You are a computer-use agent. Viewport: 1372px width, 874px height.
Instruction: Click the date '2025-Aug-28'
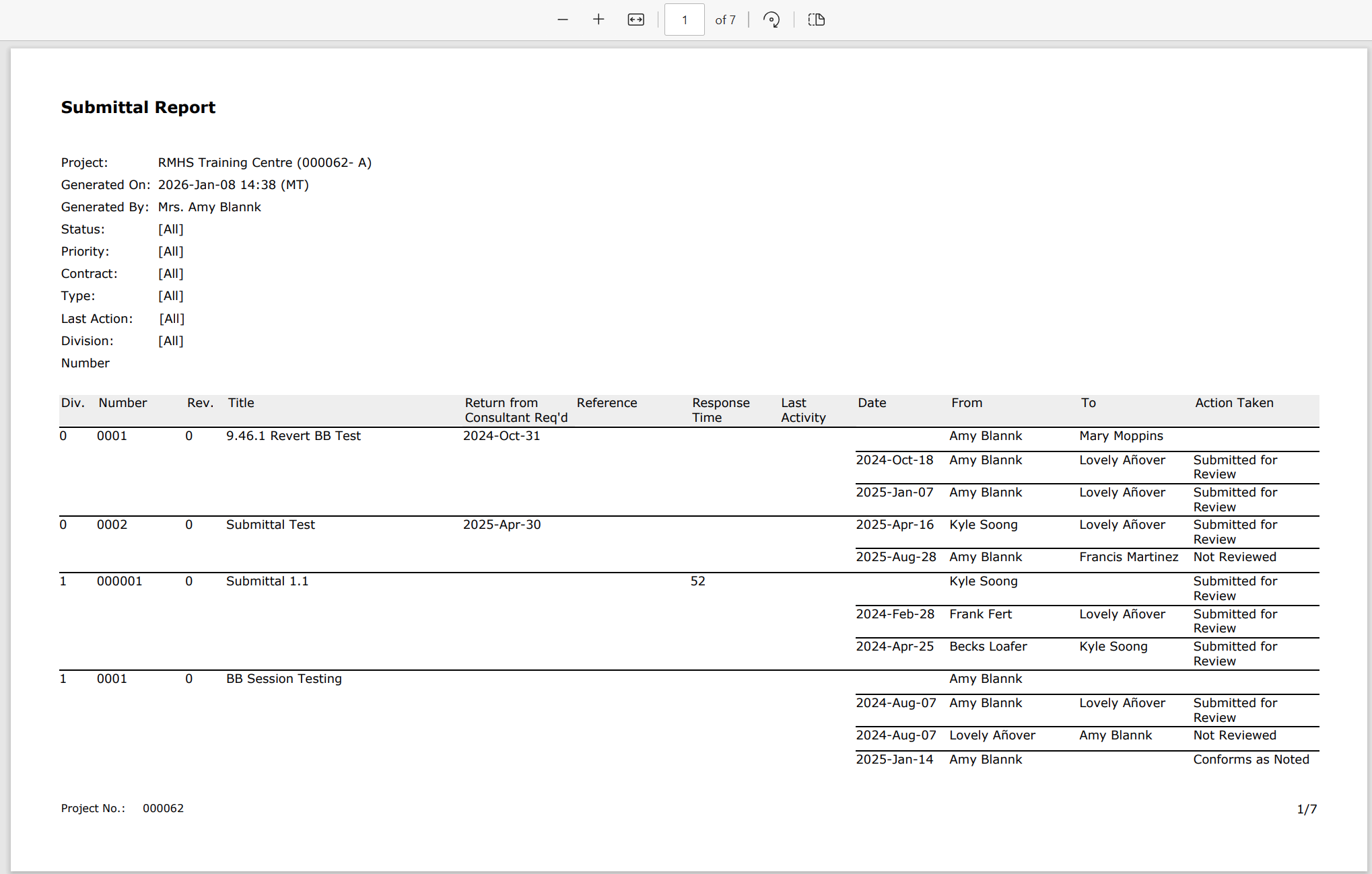pos(896,557)
